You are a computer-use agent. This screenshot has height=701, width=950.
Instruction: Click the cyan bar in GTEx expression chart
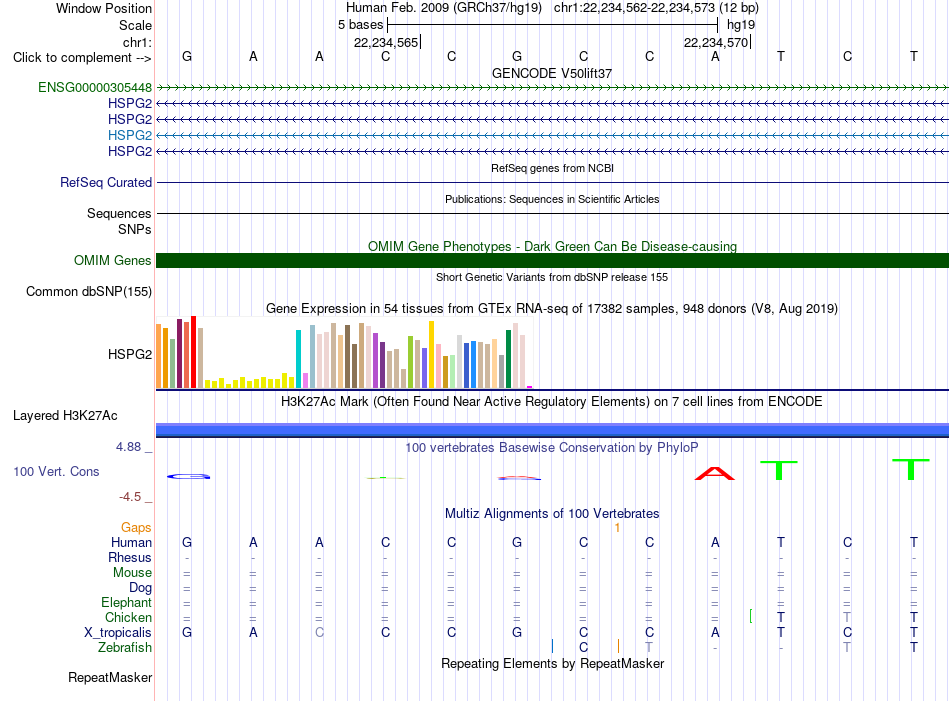pos(298,359)
